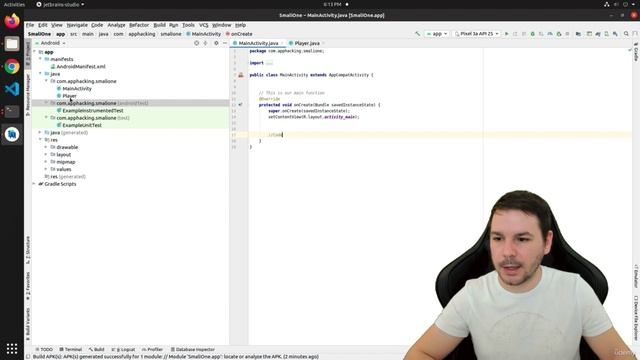Open the Project Structure toolbar icon
640x360 pixels.
(x=578, y=34)
